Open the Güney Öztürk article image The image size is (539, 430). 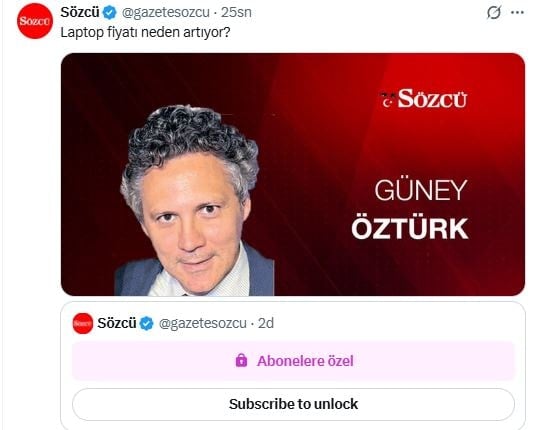pyautogui.click(x=293, y=174)
